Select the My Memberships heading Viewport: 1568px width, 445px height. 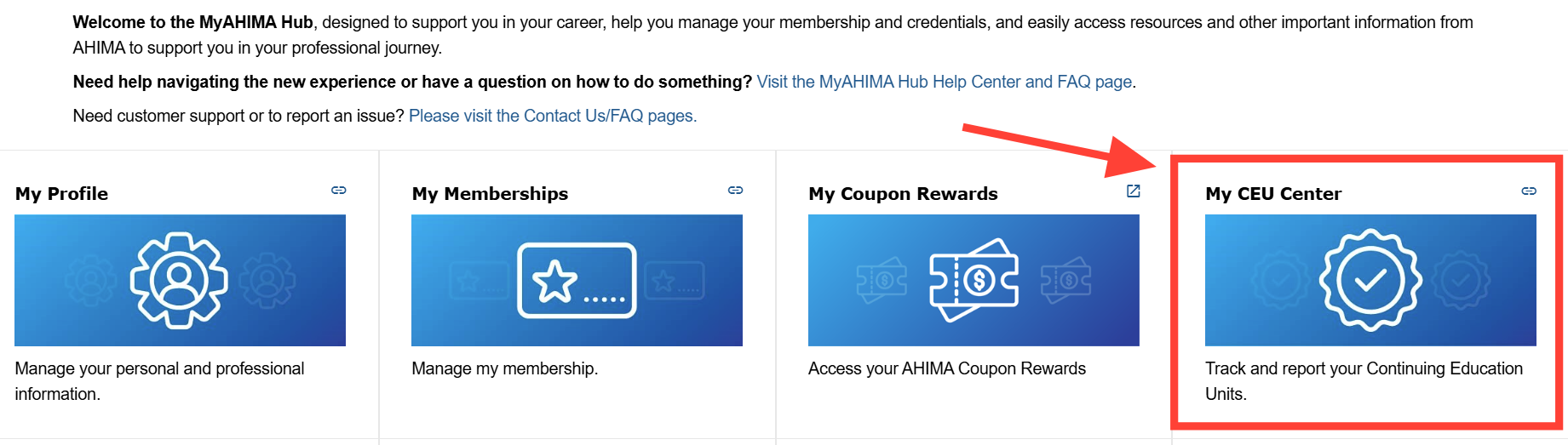490,194
